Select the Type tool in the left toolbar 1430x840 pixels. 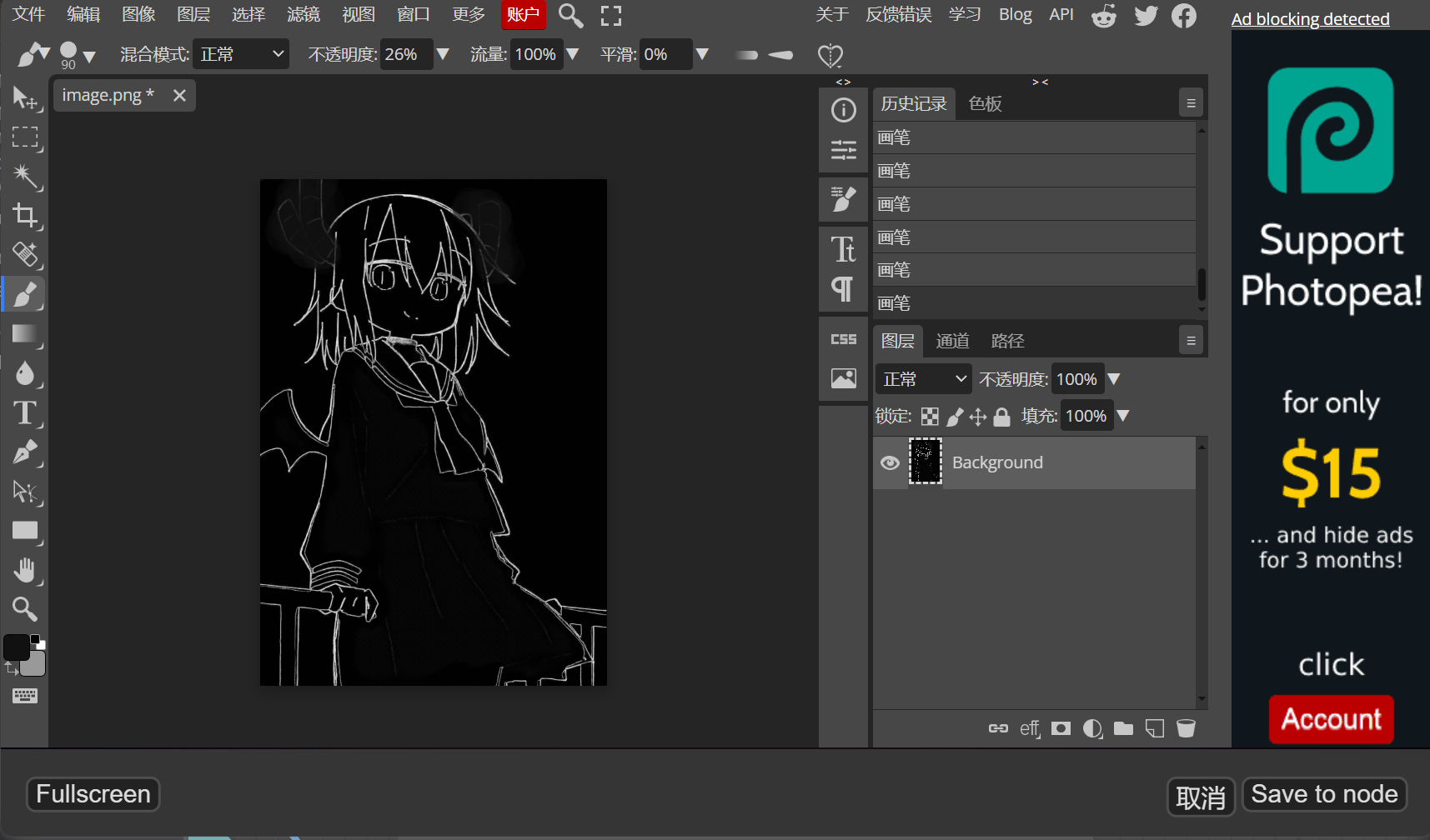tap(25, 413)
